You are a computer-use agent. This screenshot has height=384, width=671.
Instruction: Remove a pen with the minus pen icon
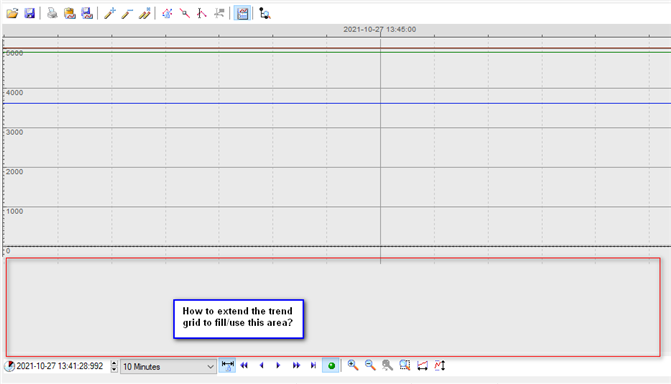pos(127,13)
